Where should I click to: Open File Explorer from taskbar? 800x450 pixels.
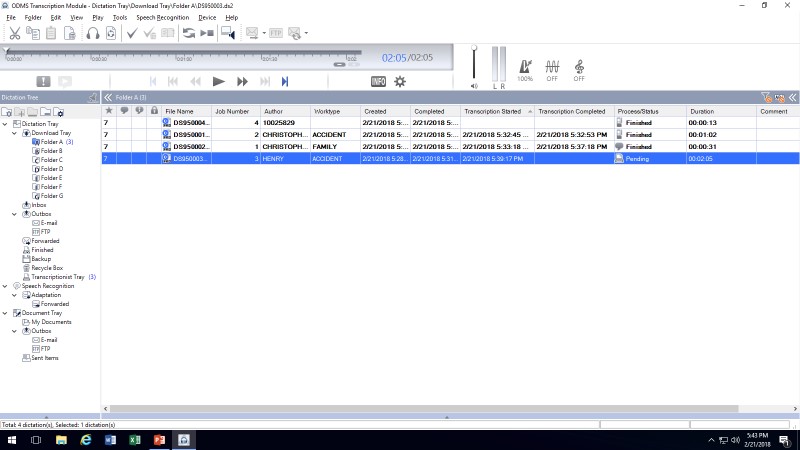point(61,440)
